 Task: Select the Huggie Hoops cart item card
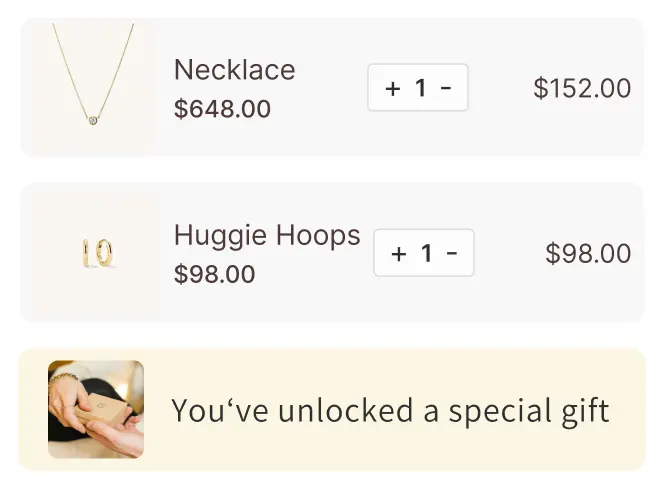click(x=332, y=253)
